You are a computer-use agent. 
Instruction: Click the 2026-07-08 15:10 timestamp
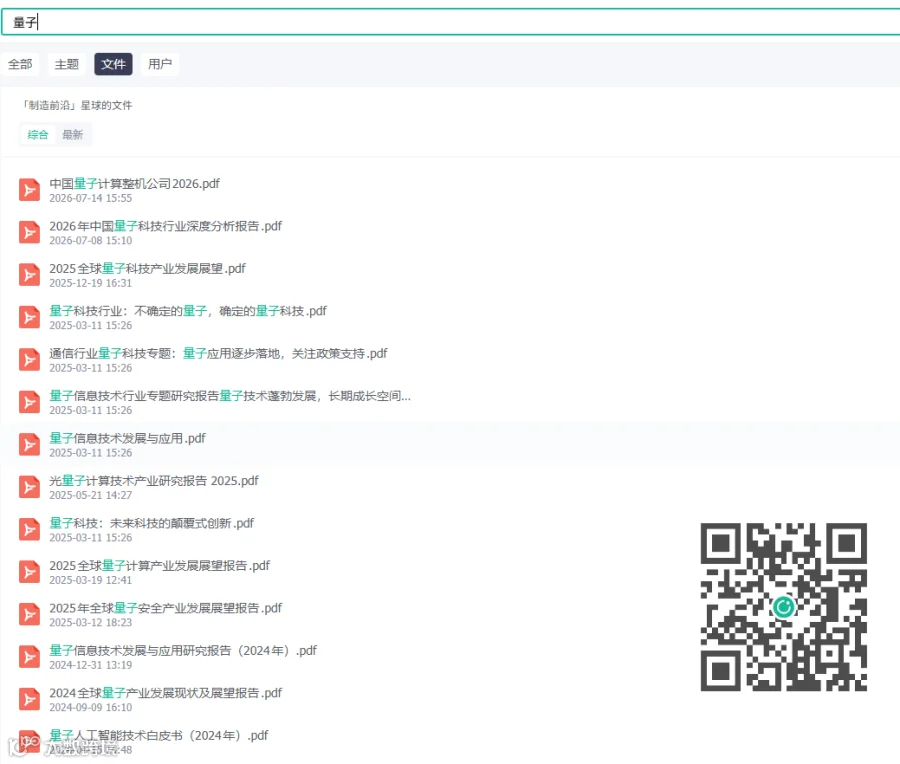91,241
